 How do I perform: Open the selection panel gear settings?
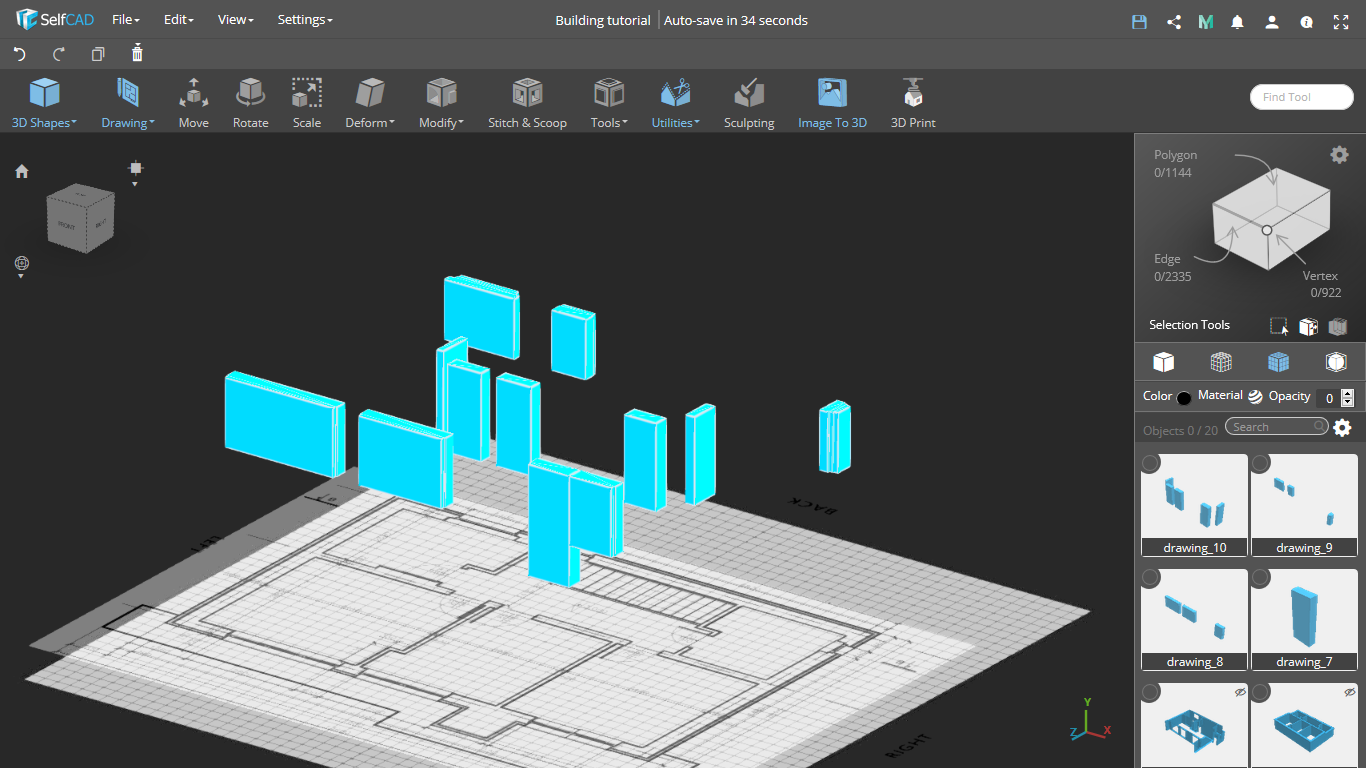coord(1339,154)
